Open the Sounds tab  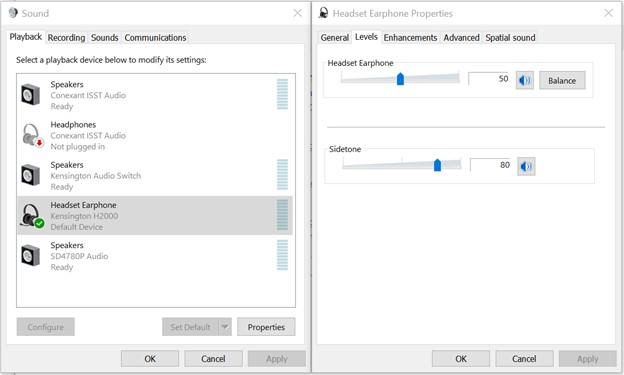[105, 37]
